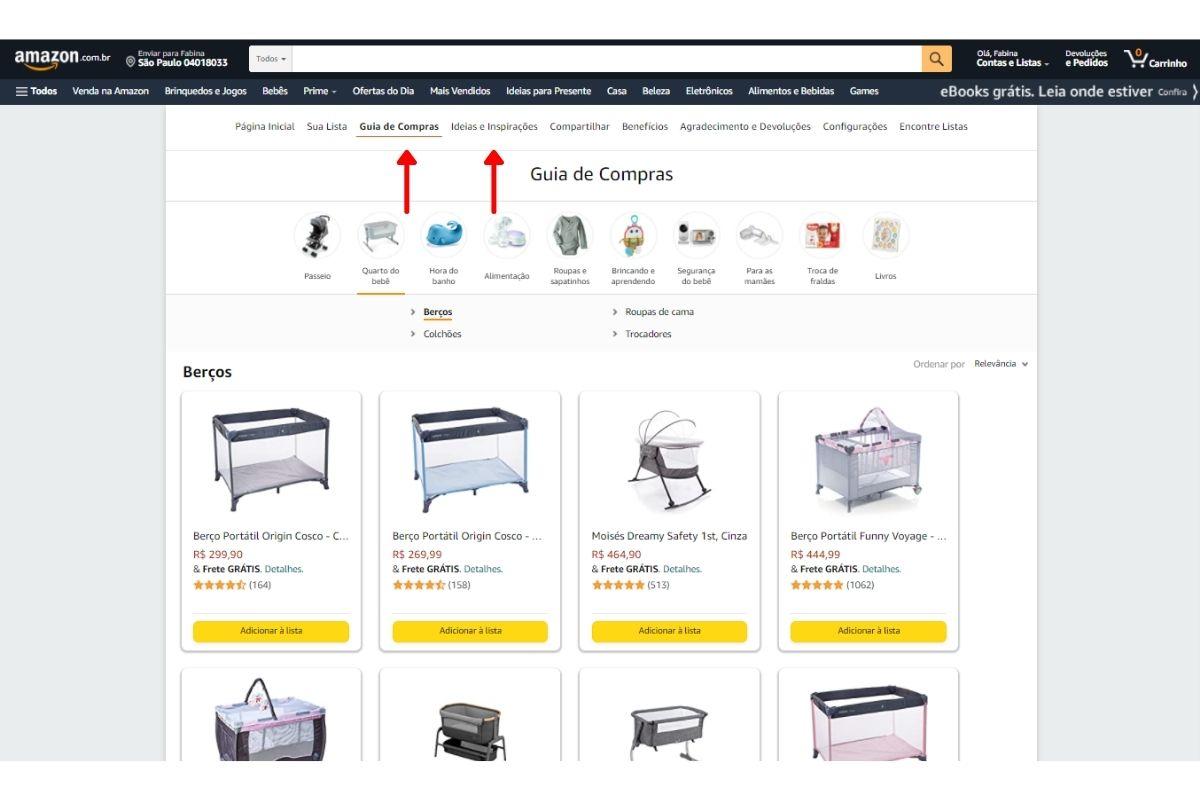Select the Alimentação category icon
Screen dimensions: 1200x800
pos(506,235)
